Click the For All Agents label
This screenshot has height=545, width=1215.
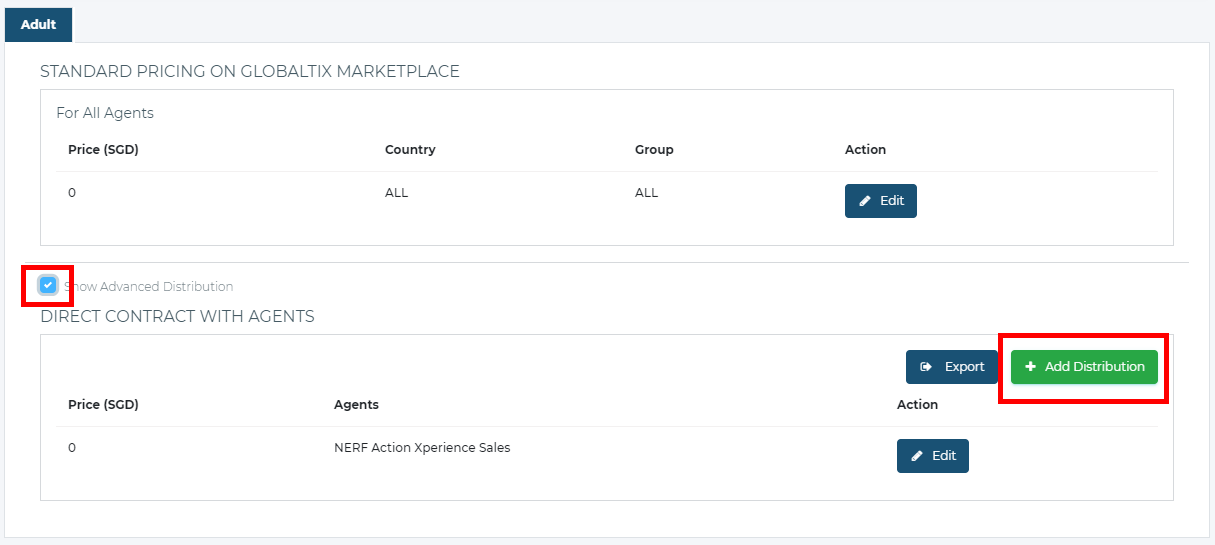coord(105,113)
